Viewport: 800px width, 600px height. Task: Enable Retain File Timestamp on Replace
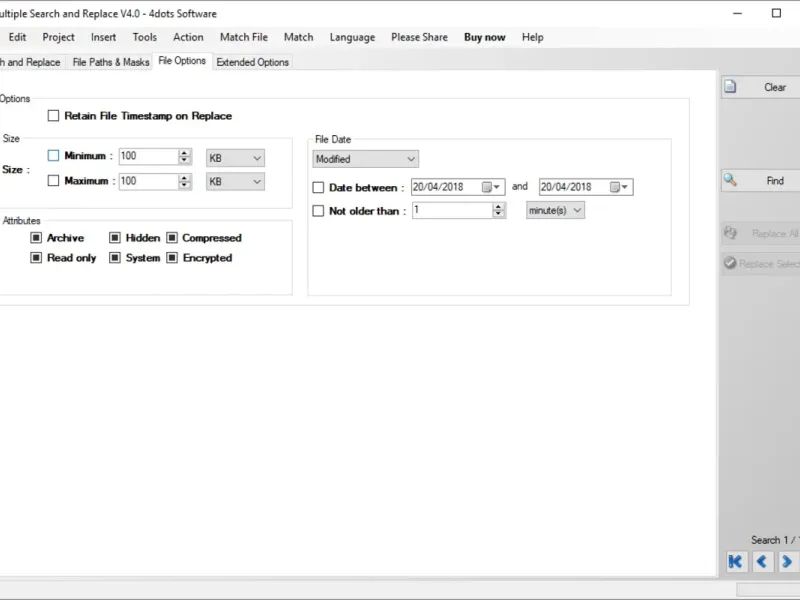tap(53, 116)
